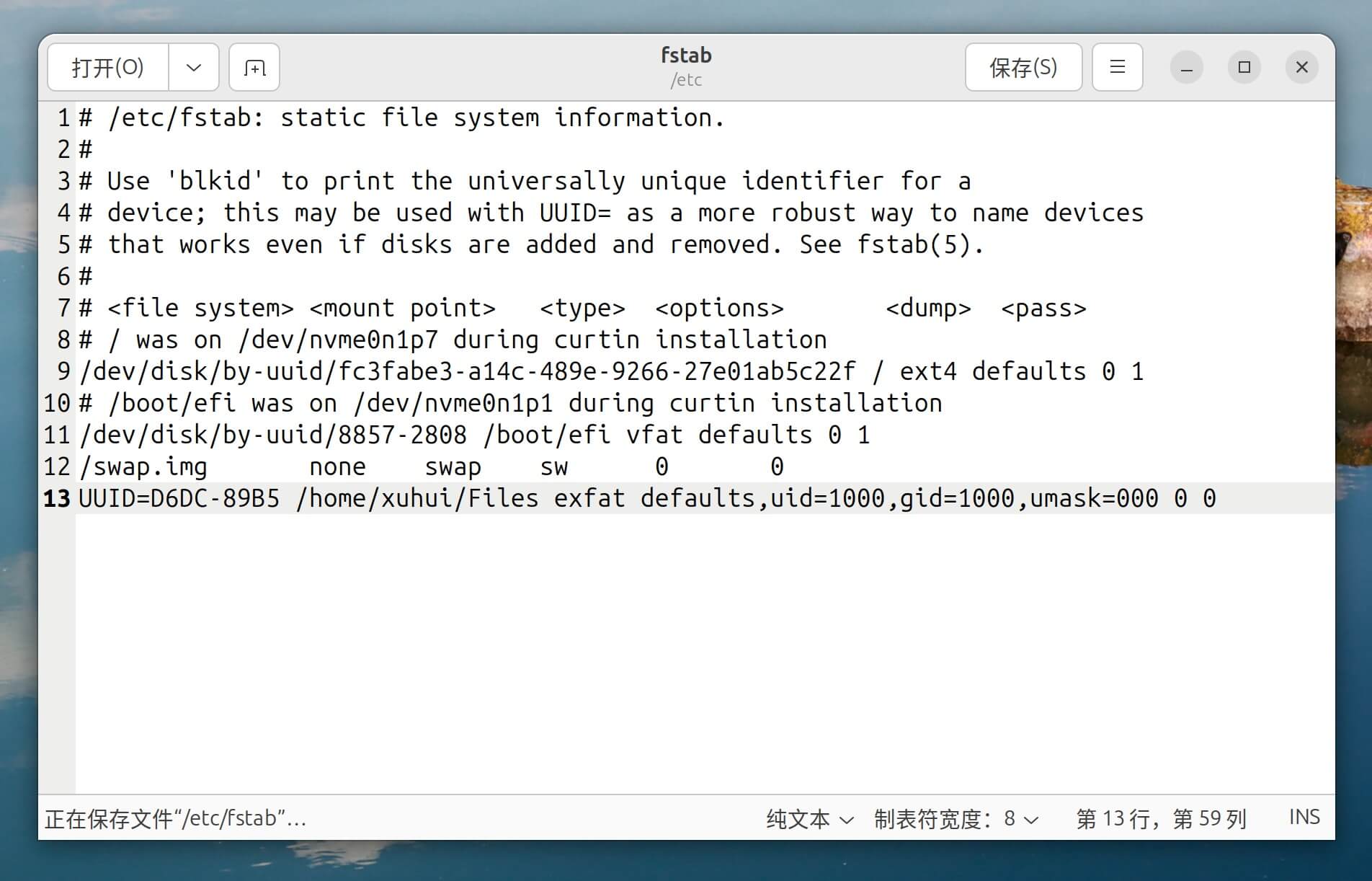
Task: Click line number 9 in the gutter
Action: 63,372
